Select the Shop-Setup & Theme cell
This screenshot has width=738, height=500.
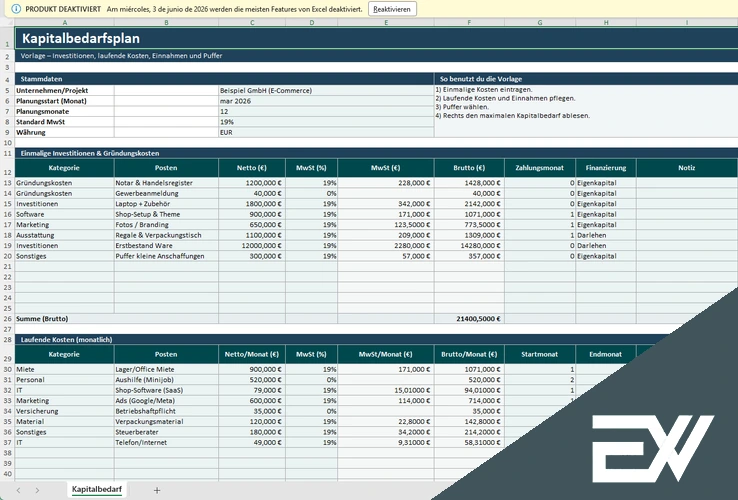166,214
